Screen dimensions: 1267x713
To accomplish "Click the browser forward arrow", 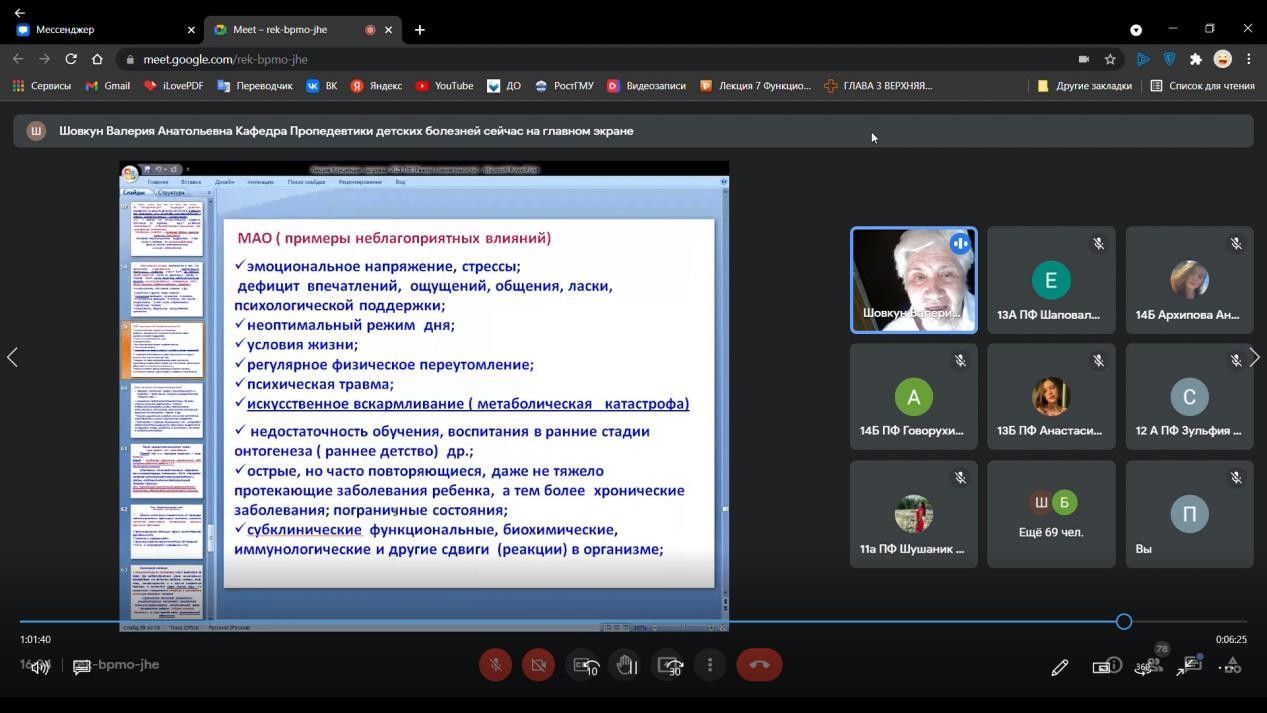I will point(44,59).
